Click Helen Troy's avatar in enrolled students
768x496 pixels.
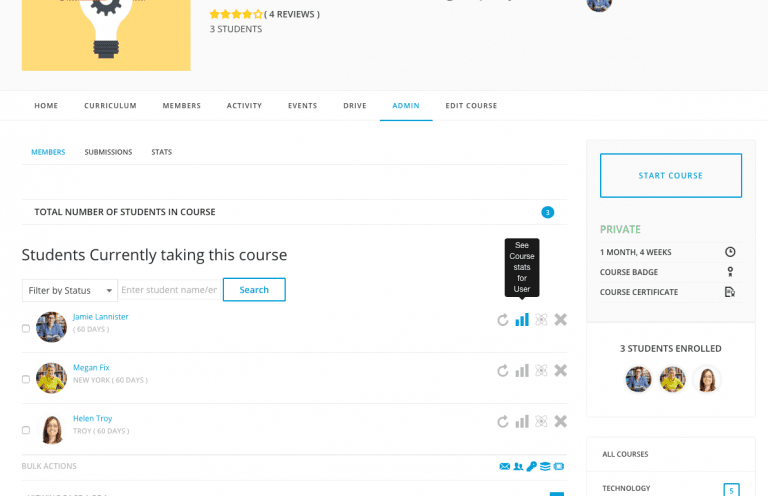coord(706,379)
